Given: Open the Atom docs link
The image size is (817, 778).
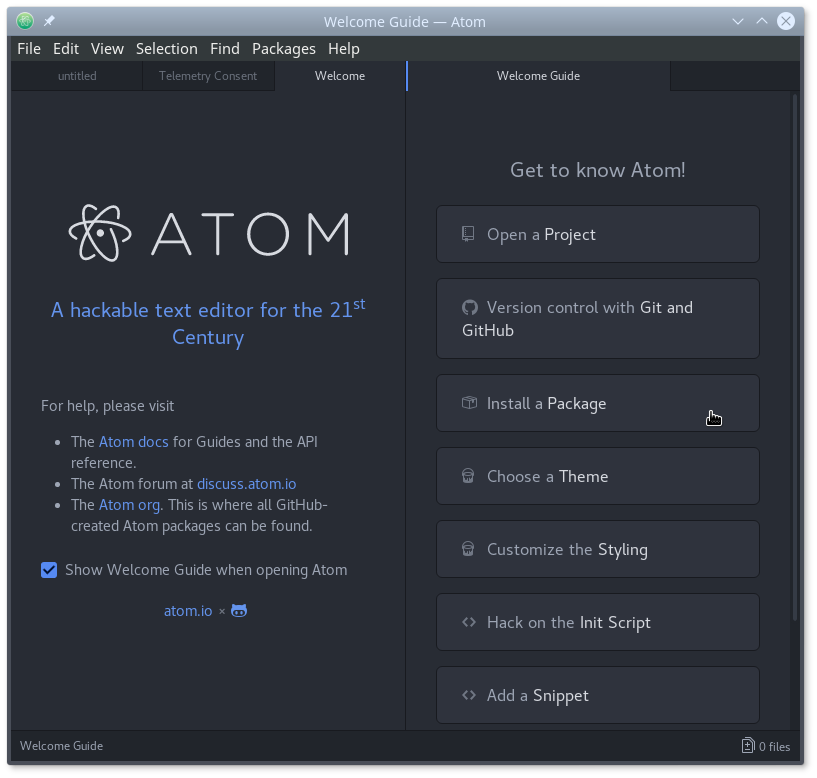Looking at the screenshot, I should coord(133,441).
